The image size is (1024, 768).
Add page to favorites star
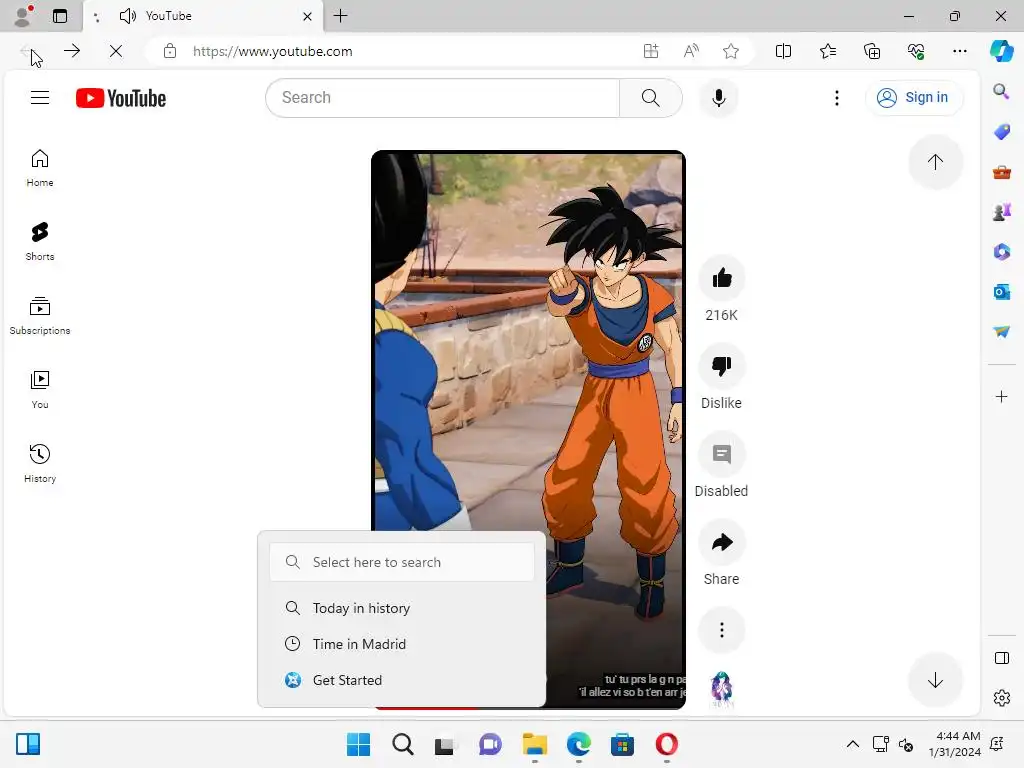pyautogui.click(x=731, y=51)
